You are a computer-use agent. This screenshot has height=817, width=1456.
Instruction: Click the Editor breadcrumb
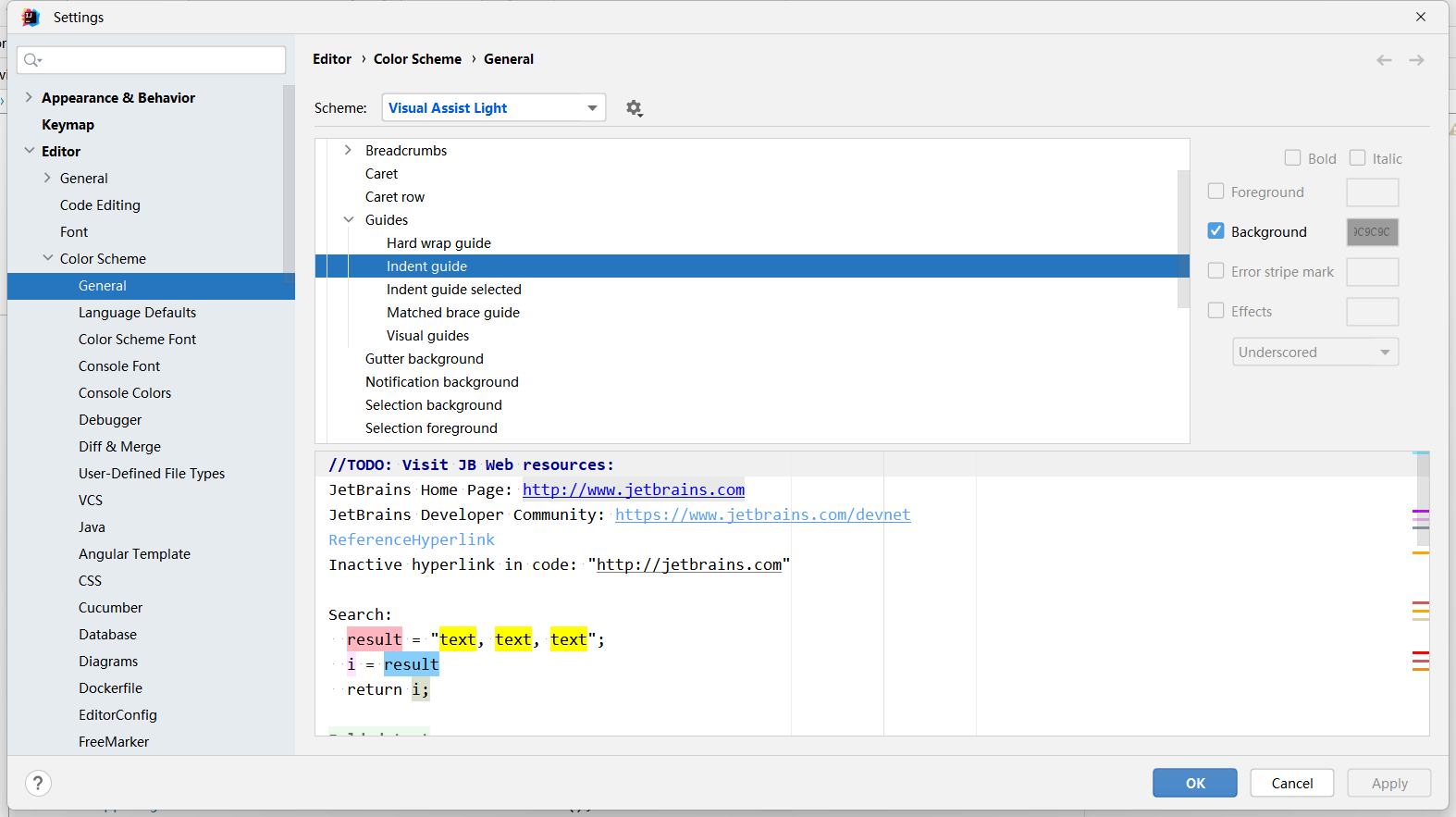pos(332,59)
